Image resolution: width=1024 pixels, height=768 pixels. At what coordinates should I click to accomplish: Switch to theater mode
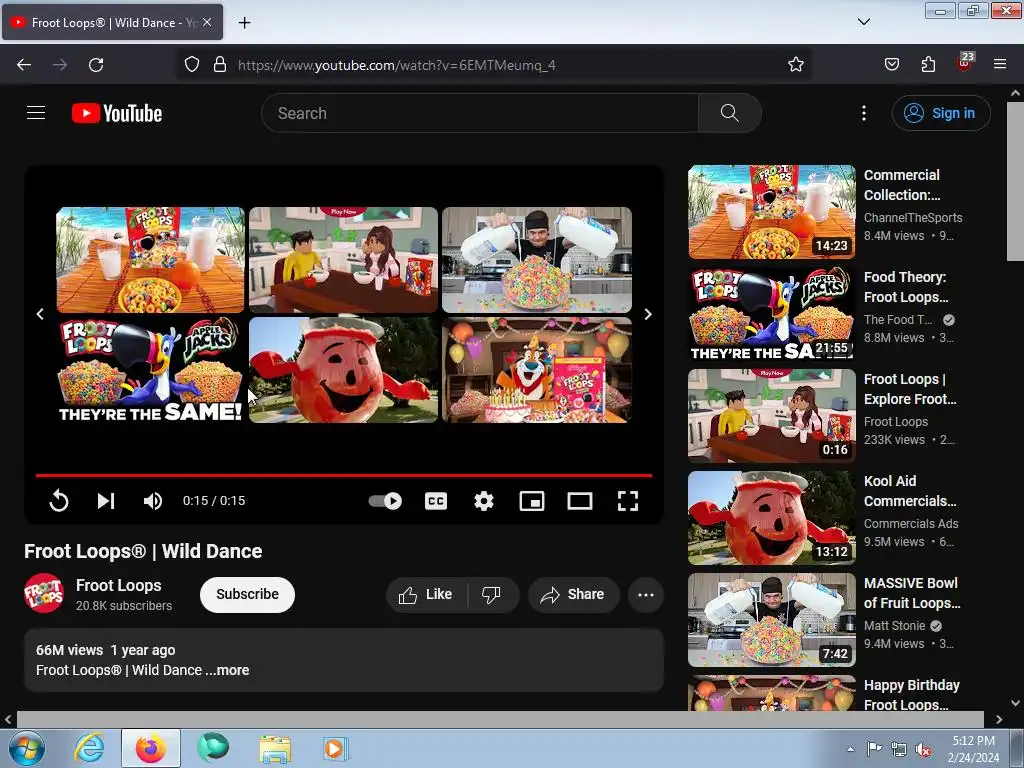click(580, 501)
